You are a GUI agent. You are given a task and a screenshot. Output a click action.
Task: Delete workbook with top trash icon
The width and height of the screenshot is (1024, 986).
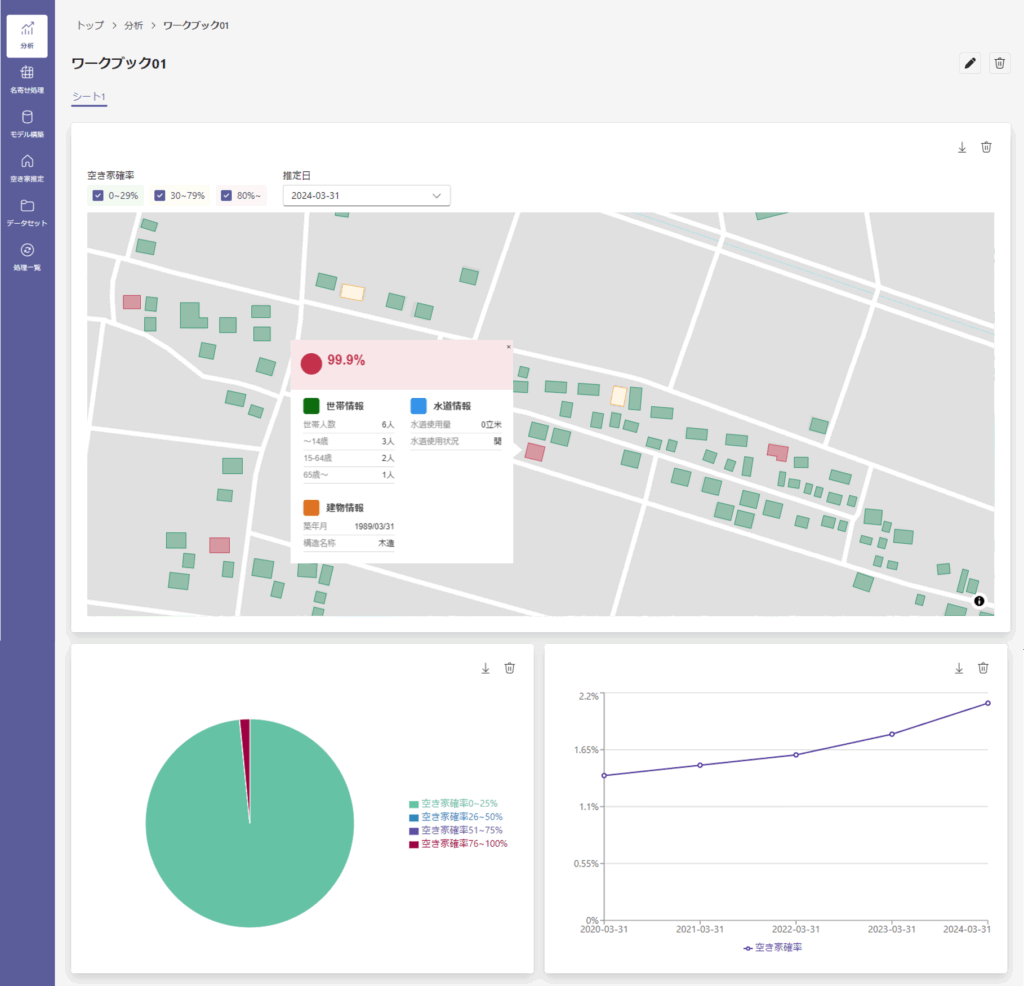point(999,63)
